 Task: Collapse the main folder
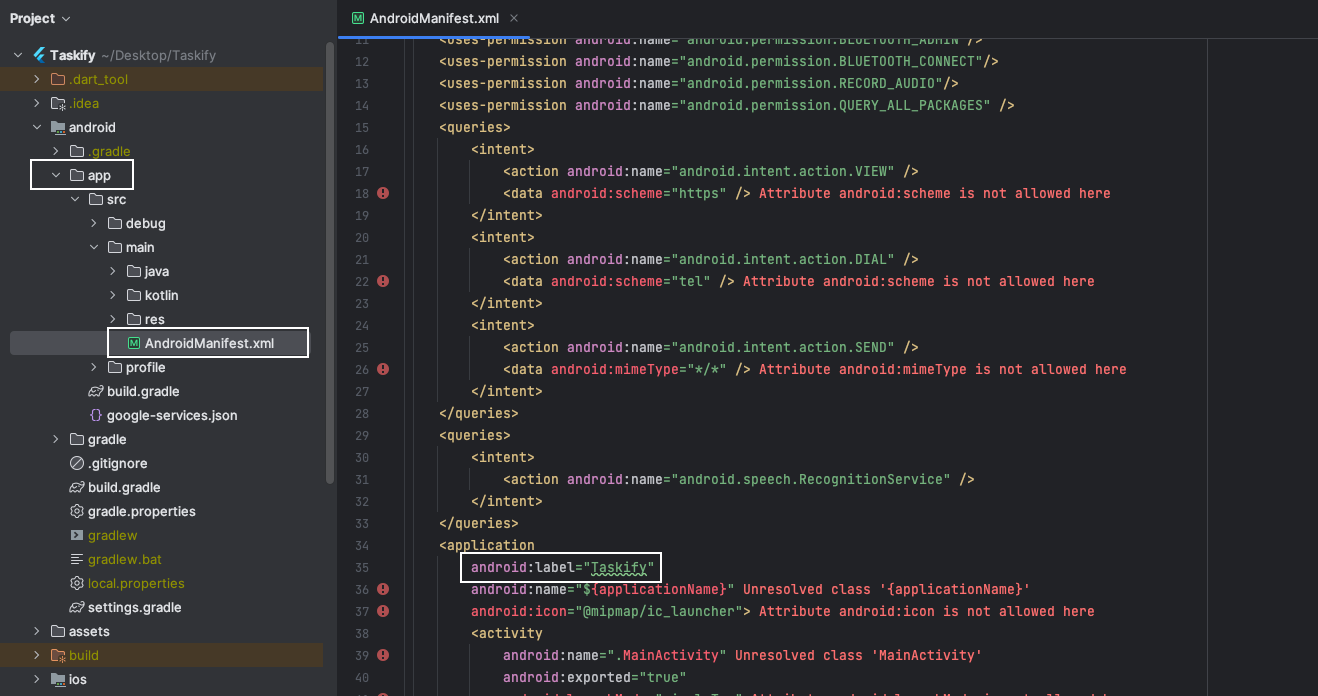(x=94, y=247)
